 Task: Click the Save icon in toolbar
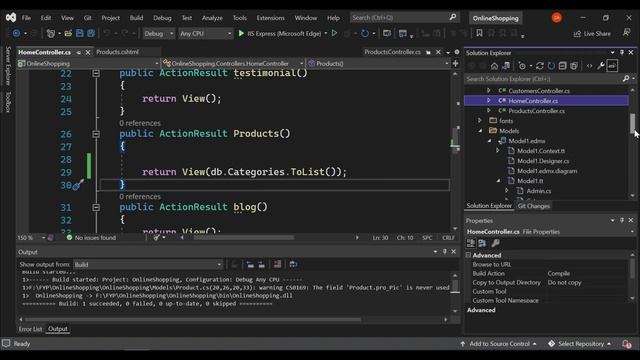click(x=80, y=33)
